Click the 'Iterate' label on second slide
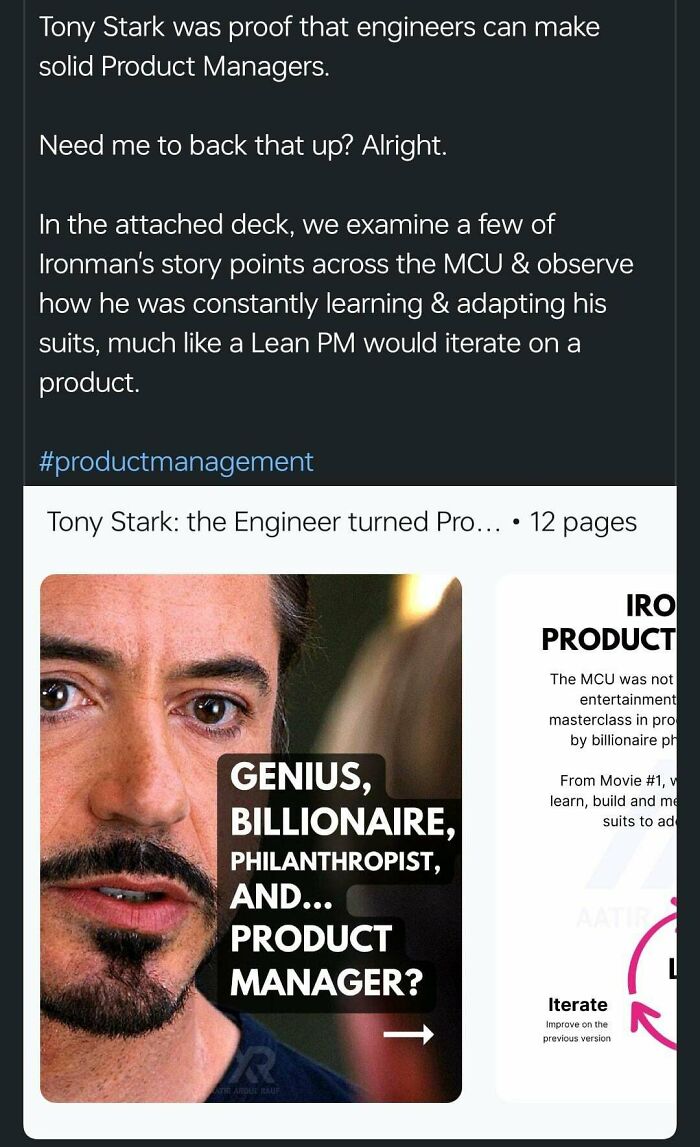 pos(577,1004)
